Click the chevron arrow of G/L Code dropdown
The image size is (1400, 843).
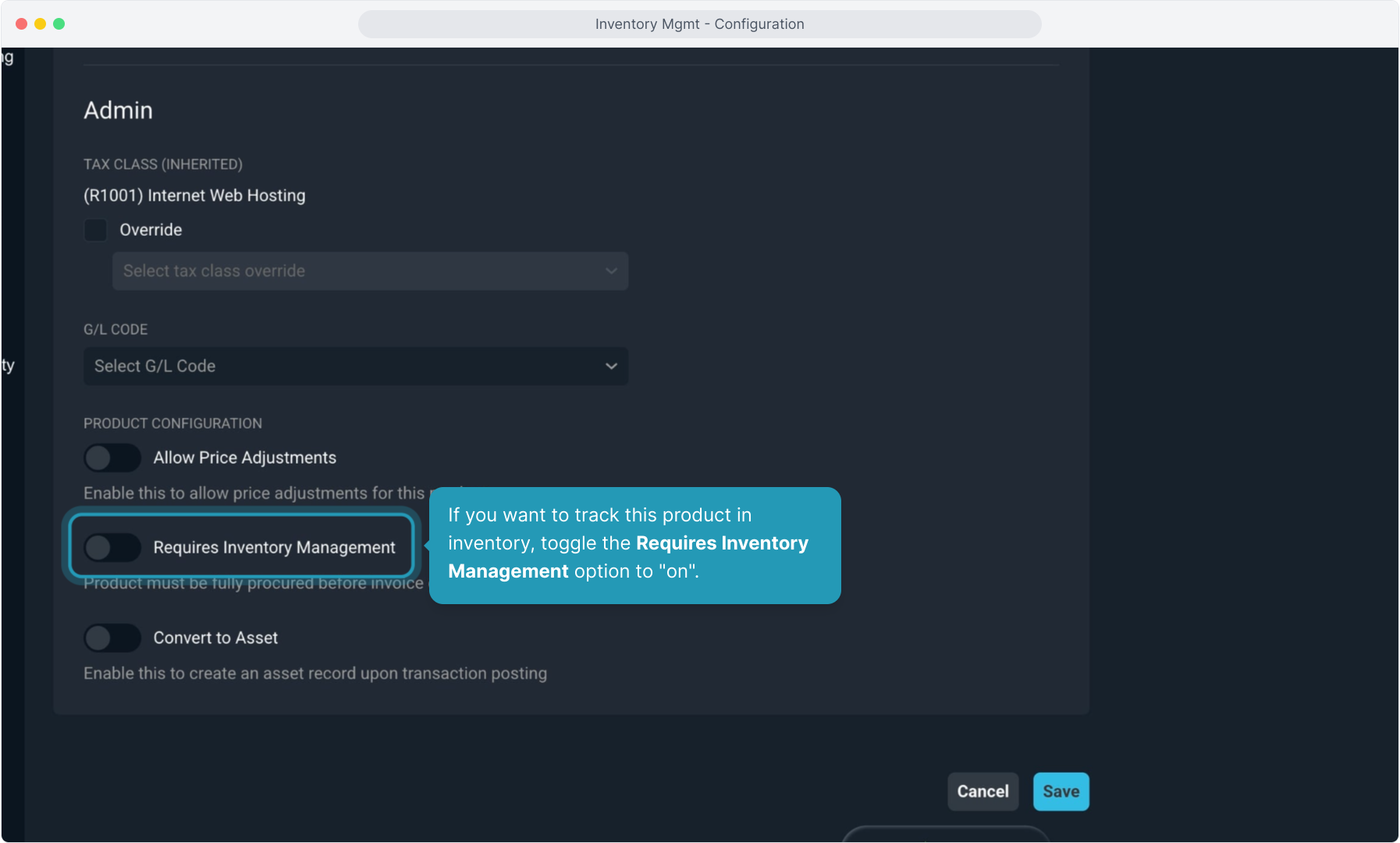tap(611, 366)
